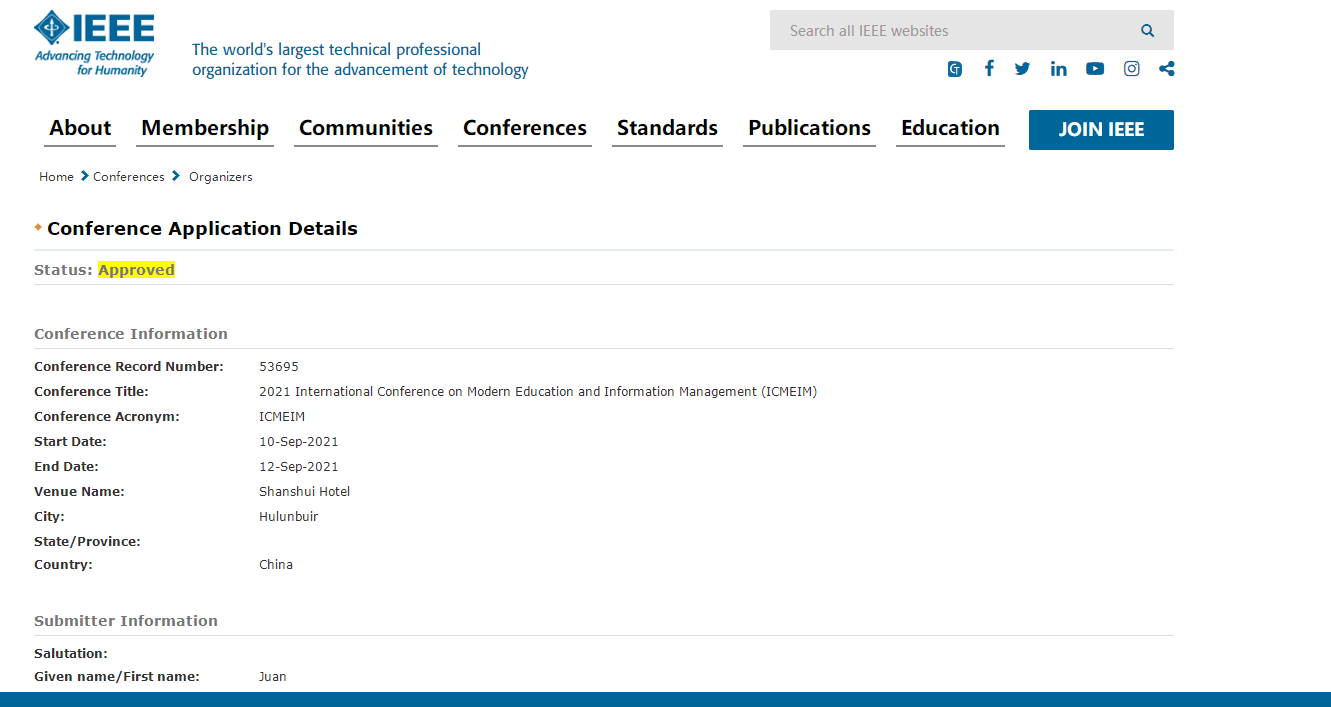Click the Submitter Information section heading
Viewport: 1331px width, 707px height.
[126, 621]
